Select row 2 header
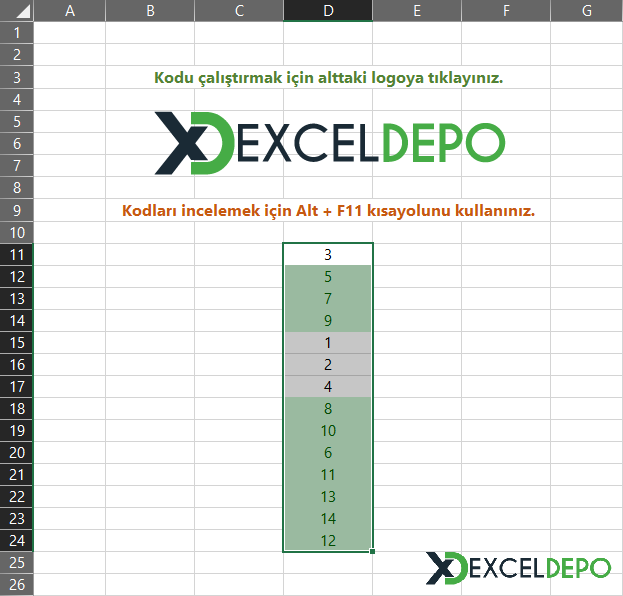 [17, 54]
